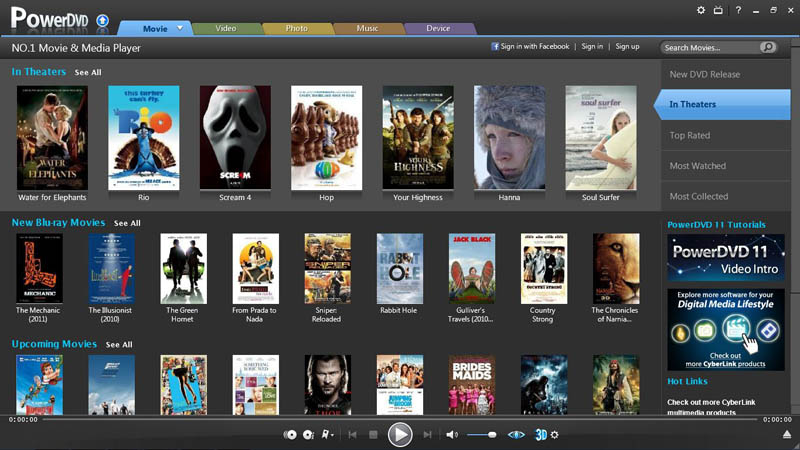
Task: Click See All next to In Theaters
Action: pyautogui.click(x=88, y=72)
